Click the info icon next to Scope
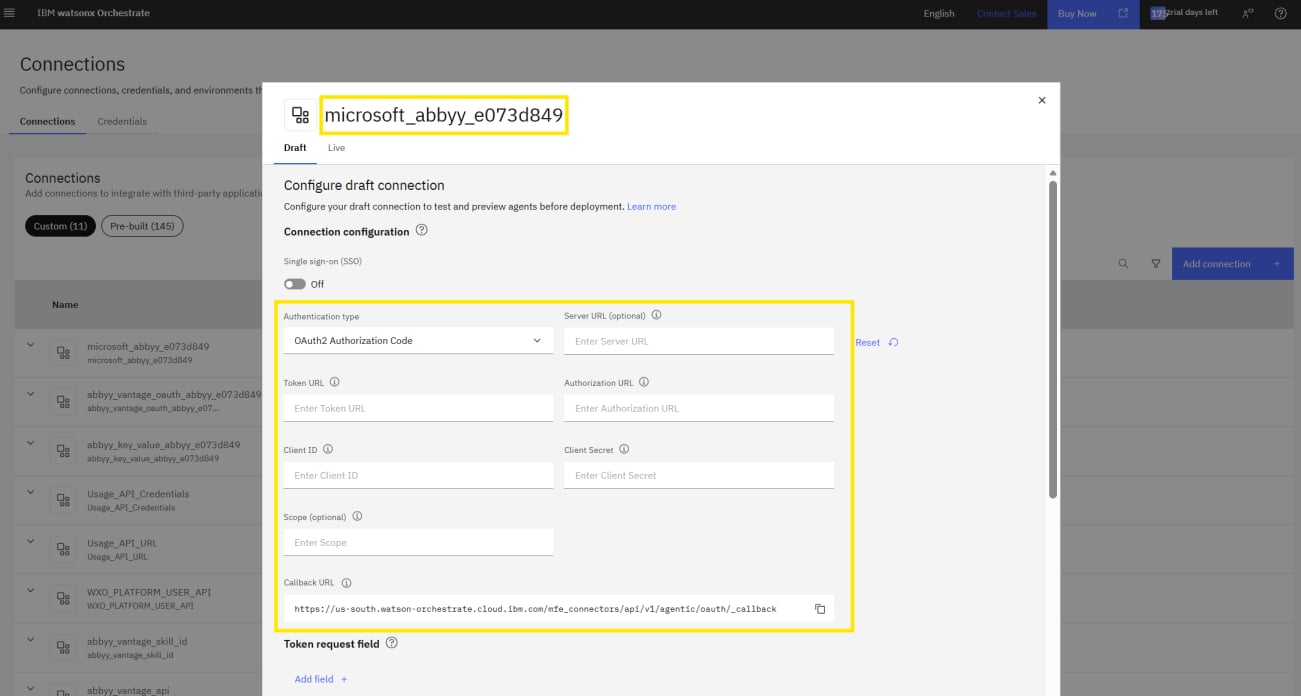Viewport: 1301px width, 696px height. 357,517
